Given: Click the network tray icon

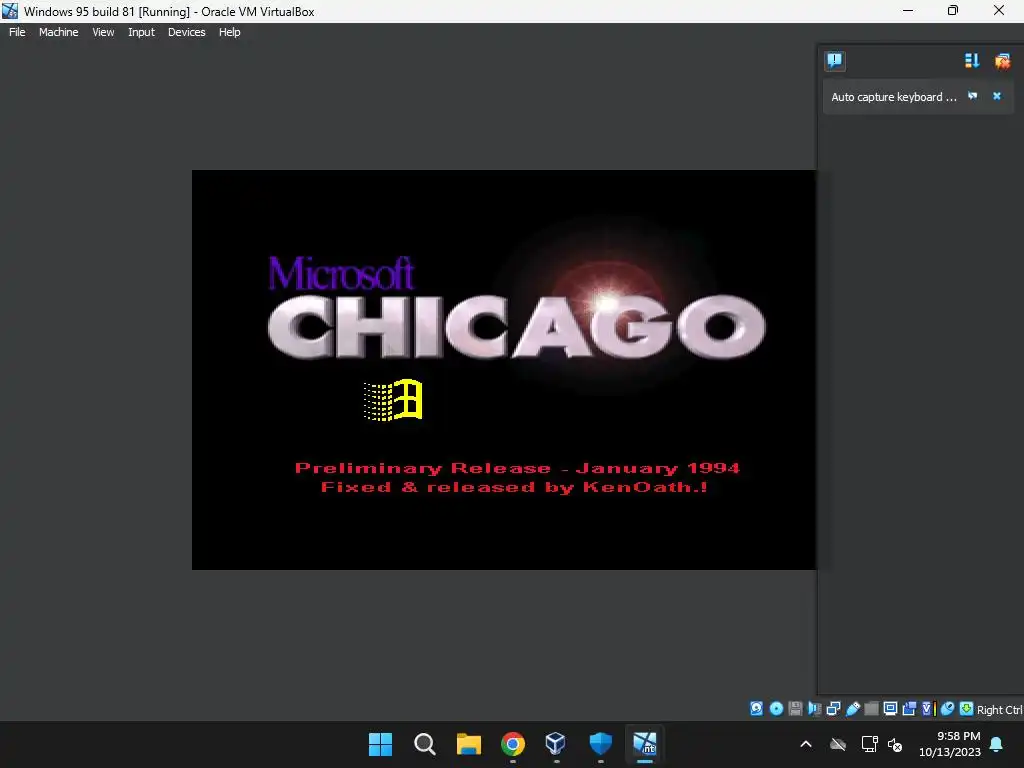Looking at the screenshot, I should [869, 744].
